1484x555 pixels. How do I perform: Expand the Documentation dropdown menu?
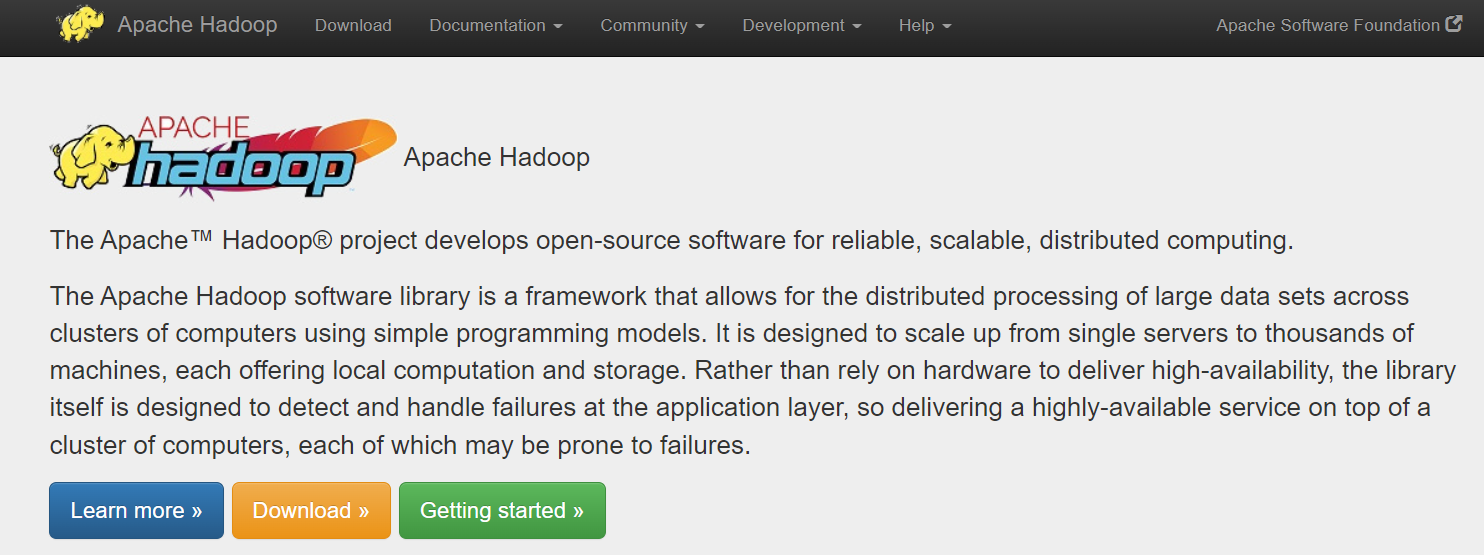click(496, 25)
